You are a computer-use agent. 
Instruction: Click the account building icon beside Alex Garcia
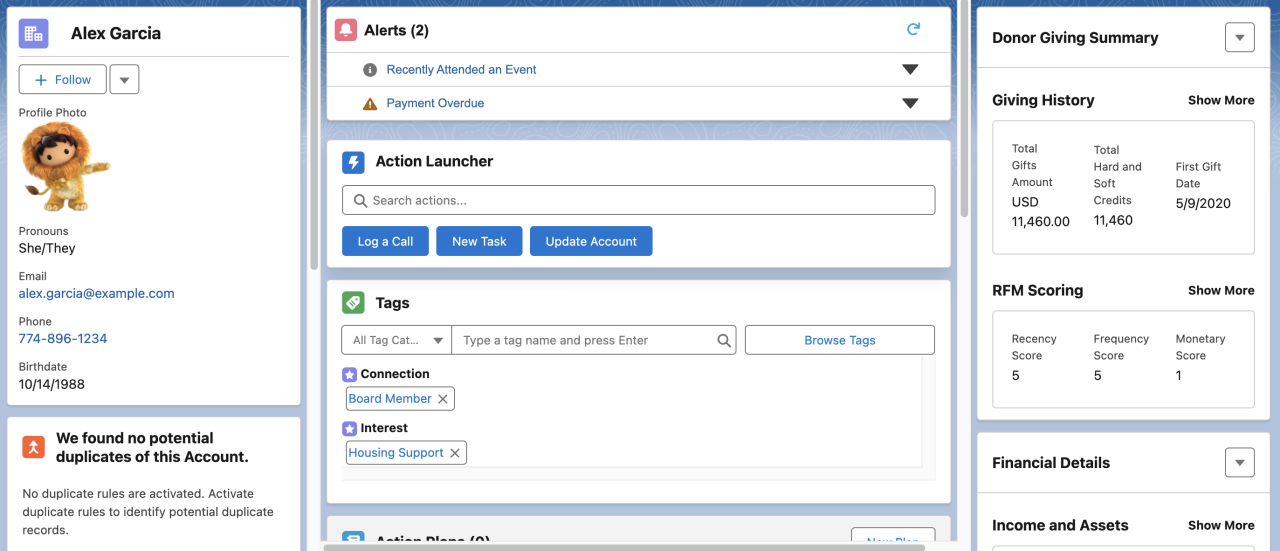[33, 33]
